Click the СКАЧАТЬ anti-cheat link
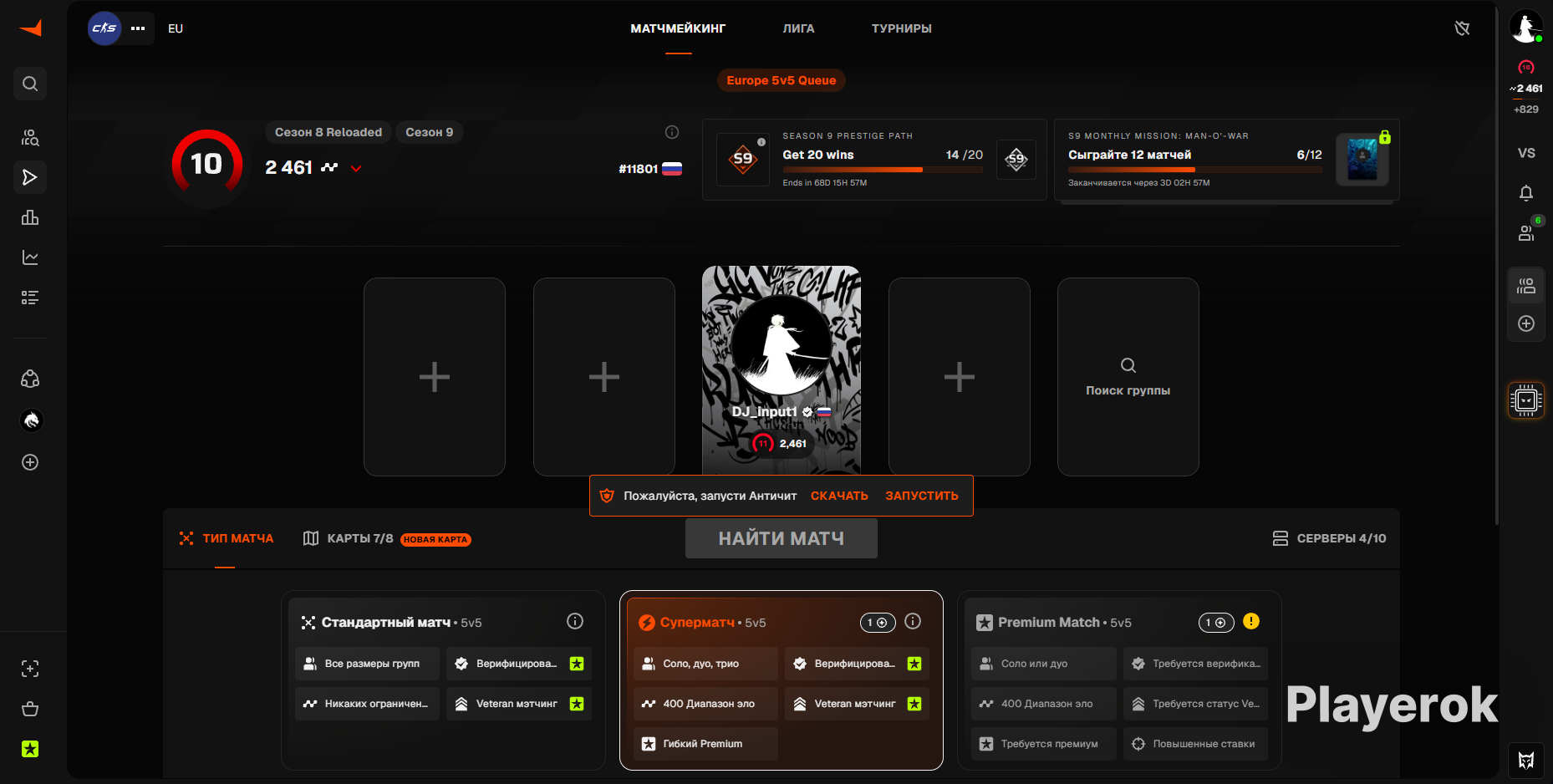The width and height of the screenshot is (1553, 784). coord(839,496)
